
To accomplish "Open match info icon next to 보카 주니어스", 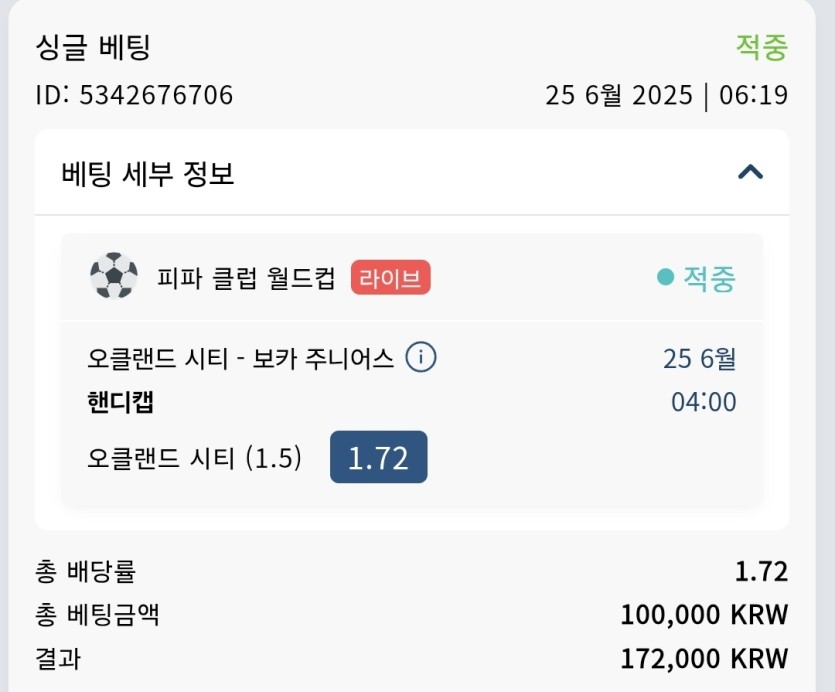I will pos(421,357).
